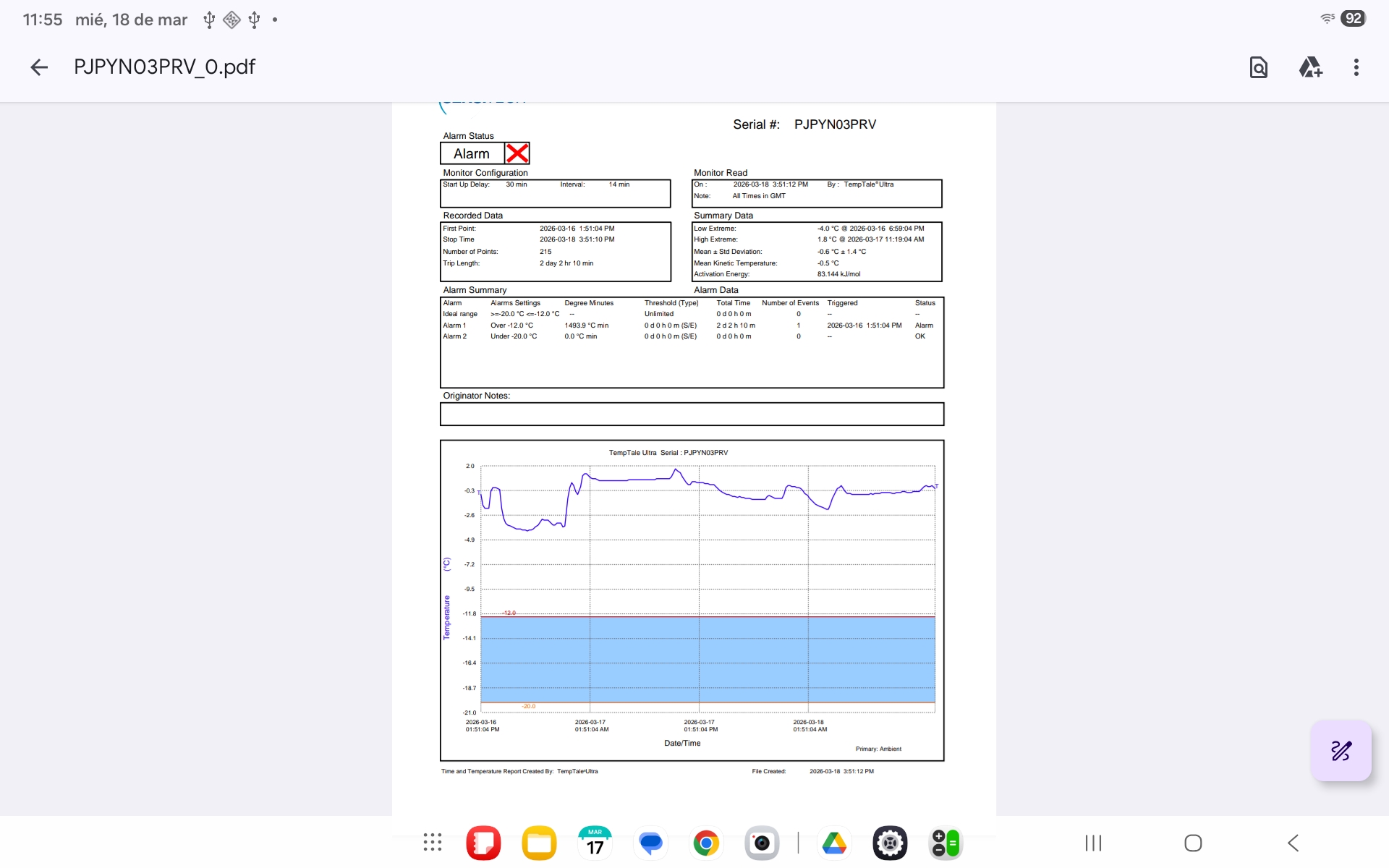This screenshot has height=868, width=1389.
Task: Tap the floating pen annotate button
Action: tap(1341, 751)
